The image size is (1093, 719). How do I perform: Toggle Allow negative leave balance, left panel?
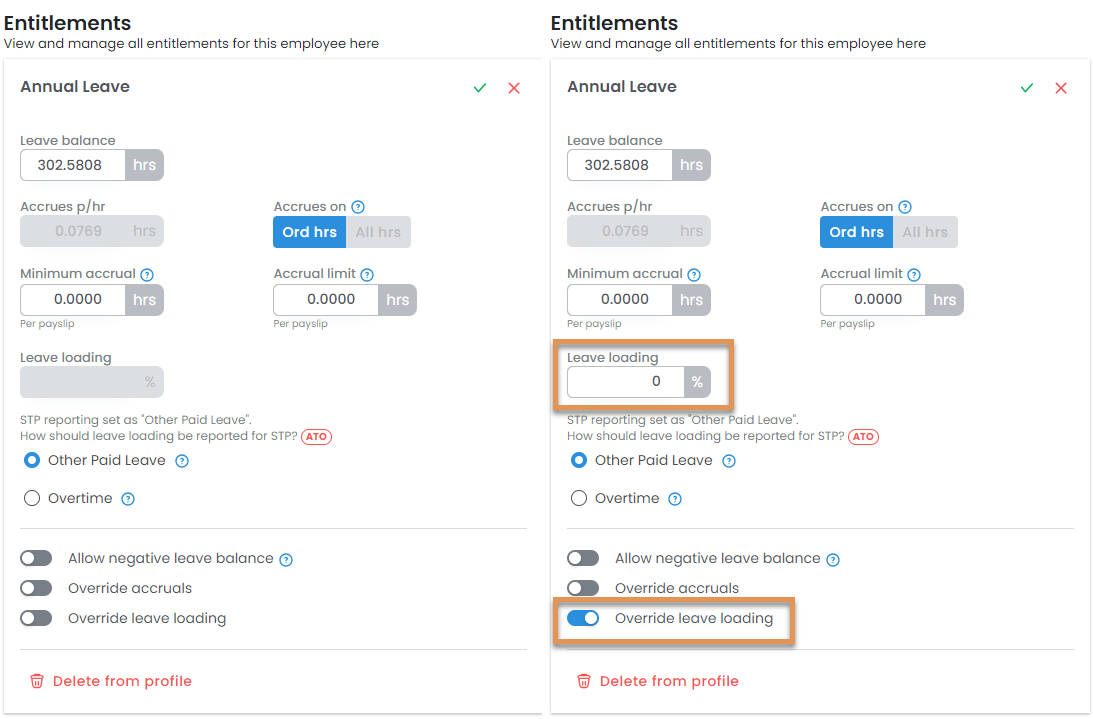36,558
